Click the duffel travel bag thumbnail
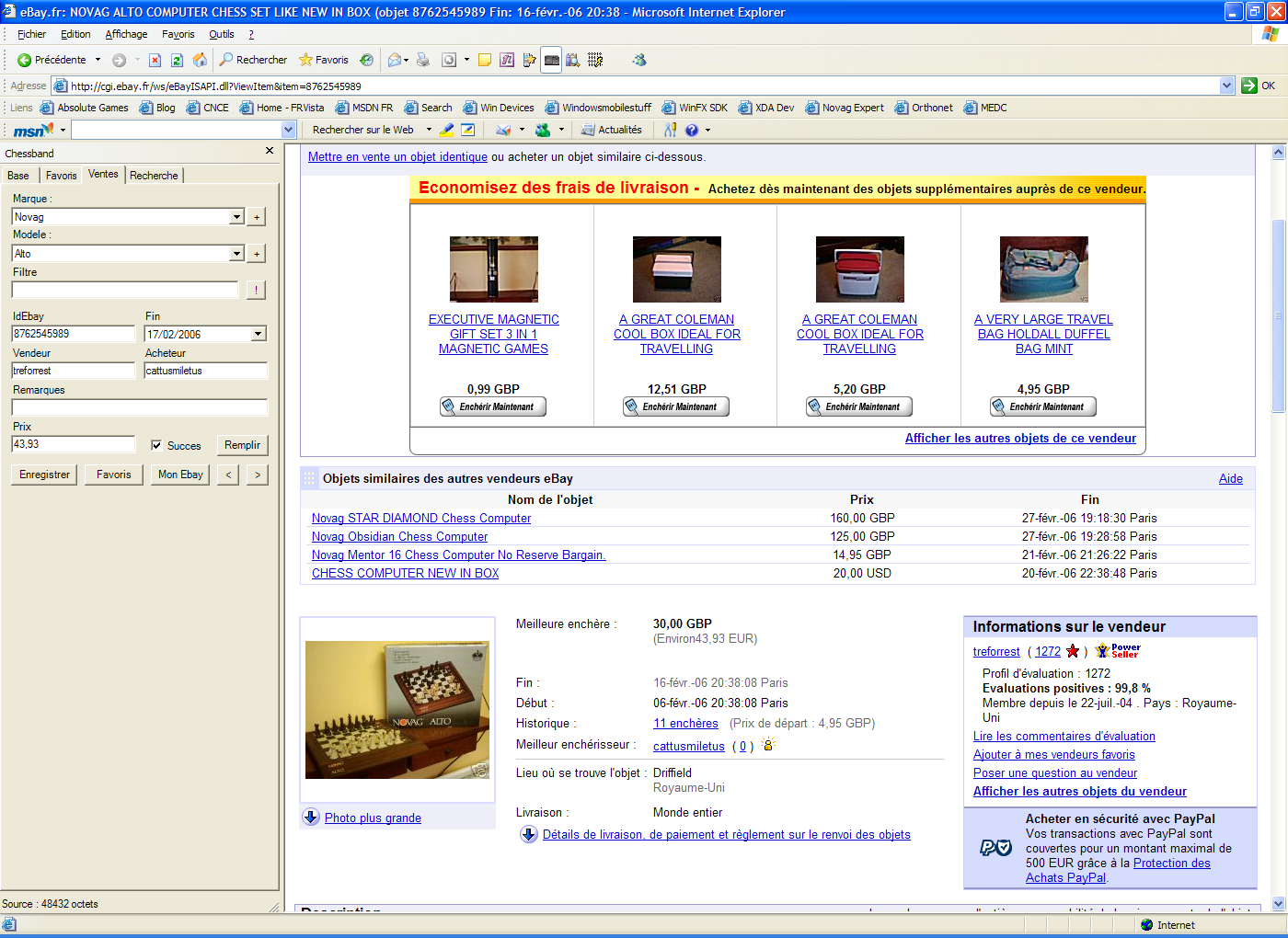The image size is (1288, 938). point(1044,269)
